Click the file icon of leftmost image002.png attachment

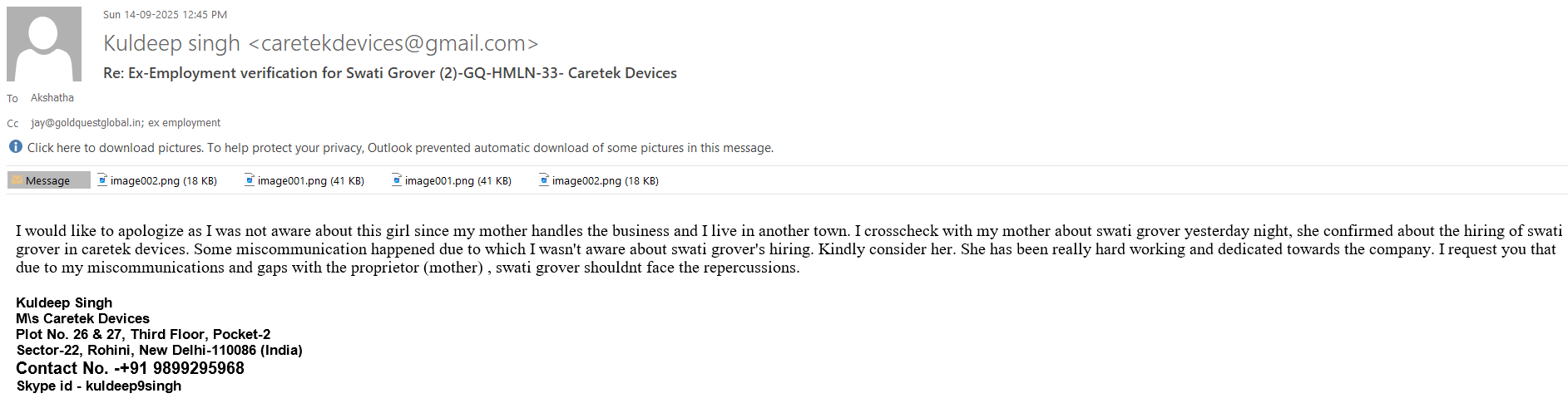(x=102, y=179)
